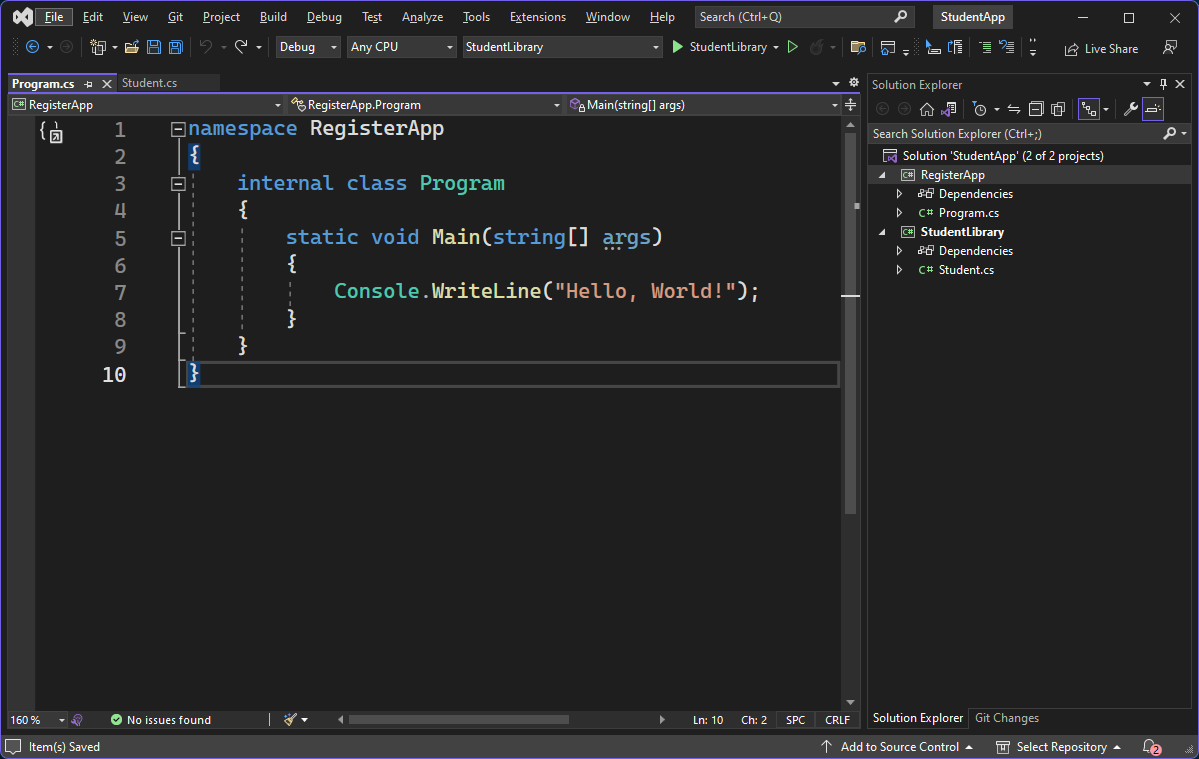This screenshot has width=1199, height=759.
Task: Toggle pin on Program.cs tab
Action: [89, 84]
